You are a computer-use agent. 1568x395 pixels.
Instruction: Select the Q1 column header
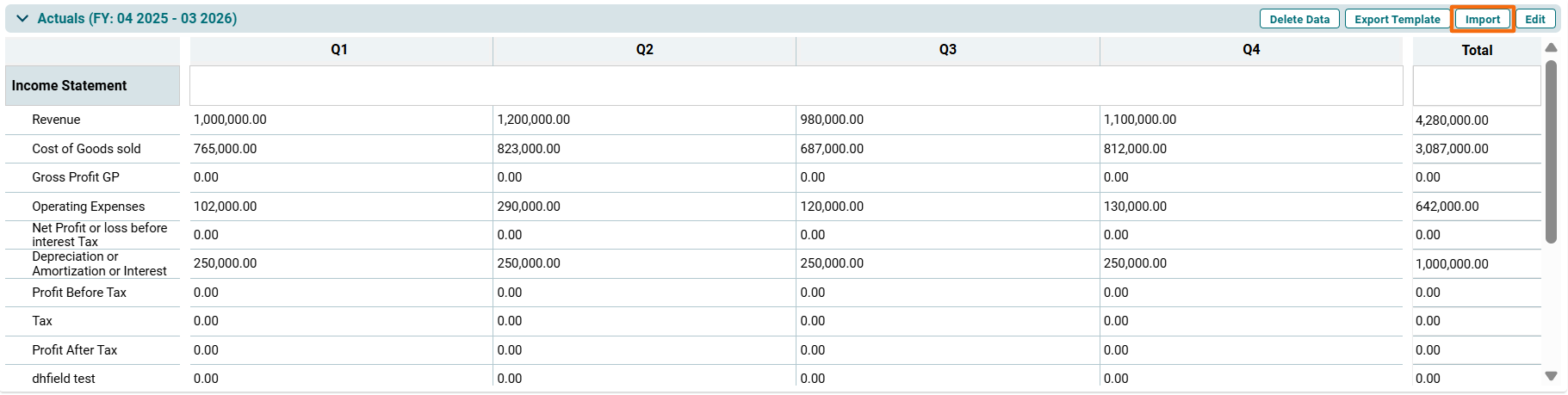pyautogui.click(x=339, y=50)
